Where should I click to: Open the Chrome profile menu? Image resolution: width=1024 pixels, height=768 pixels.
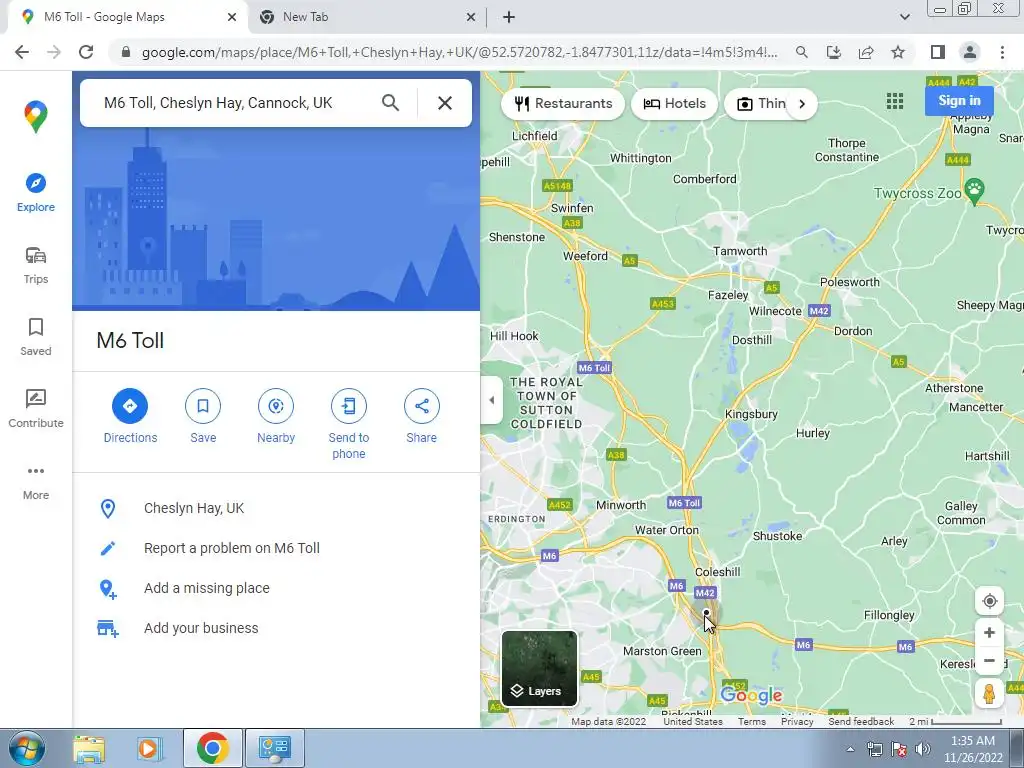(970, 52)
